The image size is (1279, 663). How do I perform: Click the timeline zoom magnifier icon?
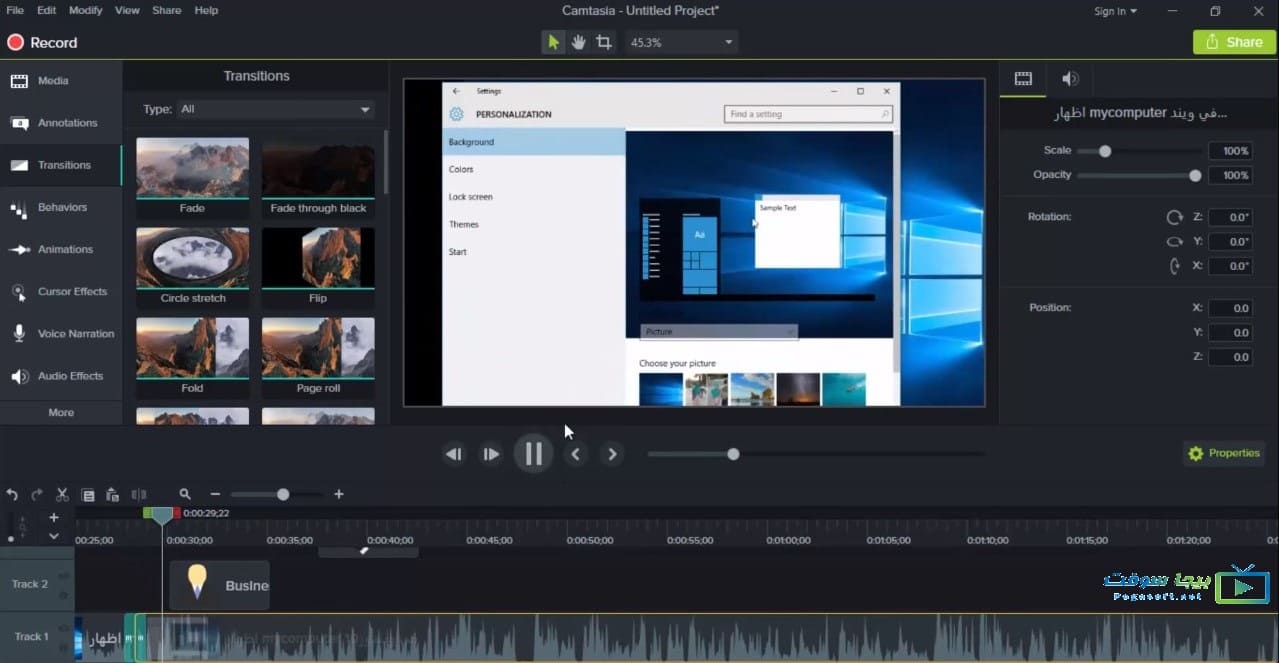point(185,494)
